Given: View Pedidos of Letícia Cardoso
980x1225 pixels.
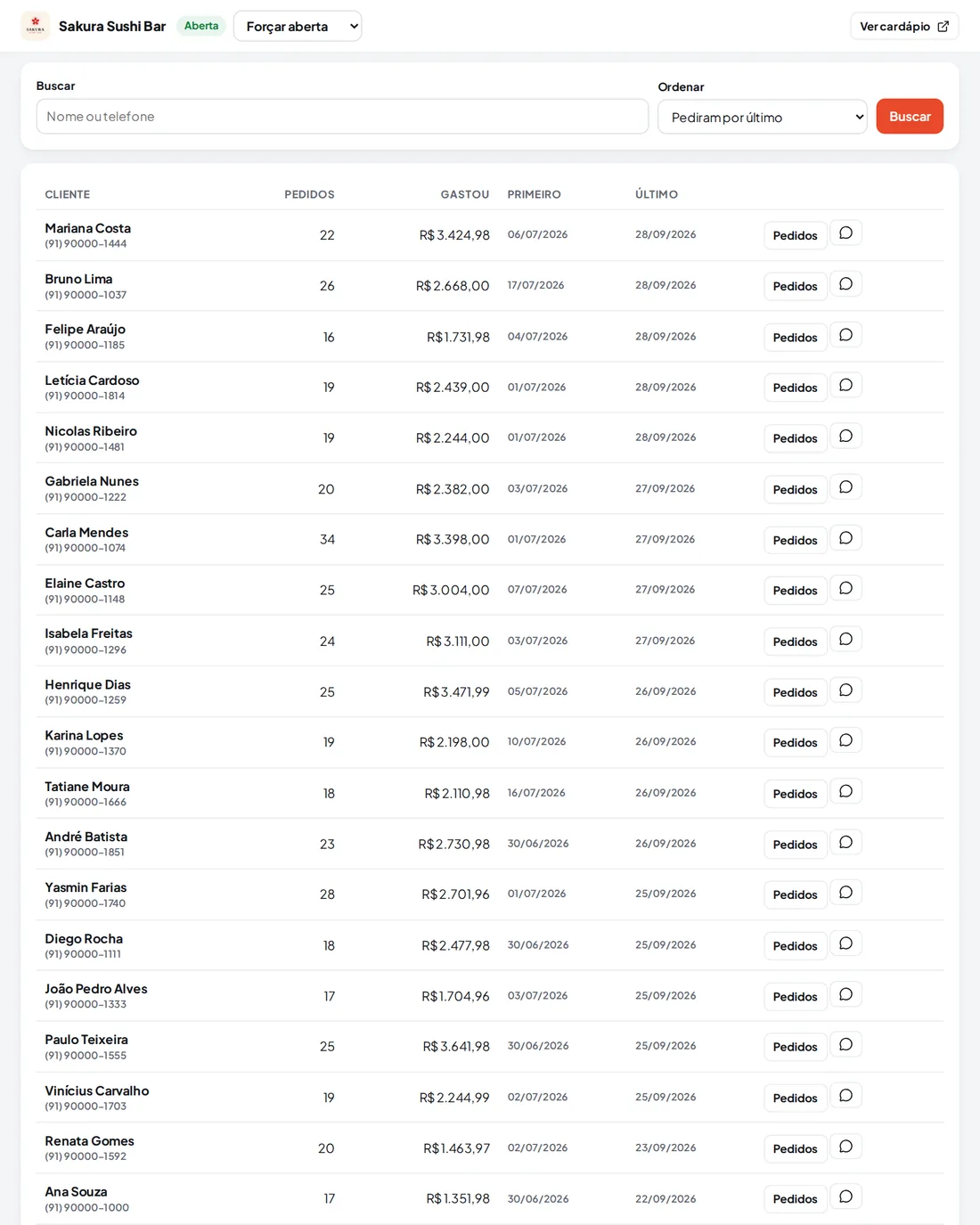Looking at the screenshot, I should [x=795, y=388].
